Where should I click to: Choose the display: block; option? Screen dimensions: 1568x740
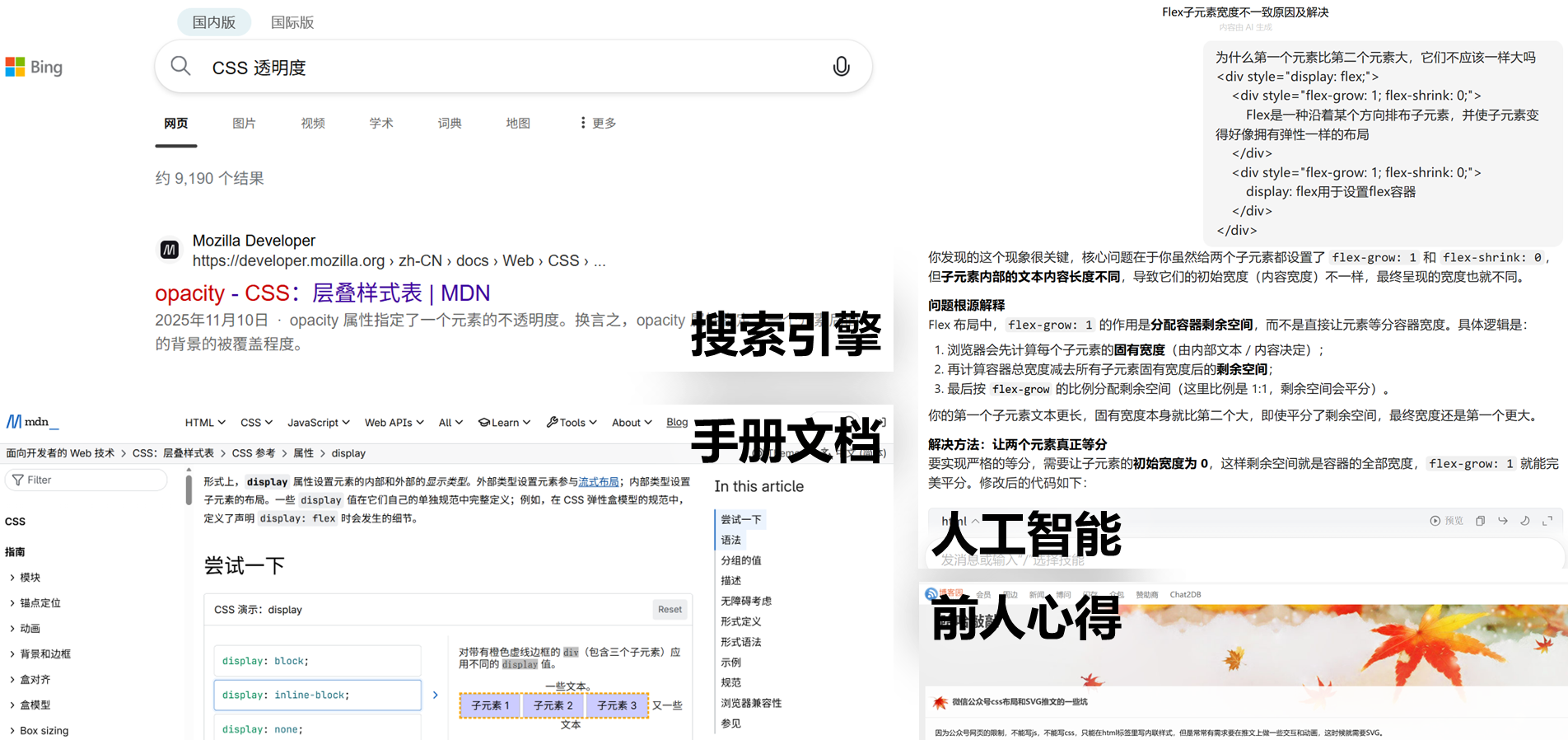pyautogui.click(x=317, y=661)
